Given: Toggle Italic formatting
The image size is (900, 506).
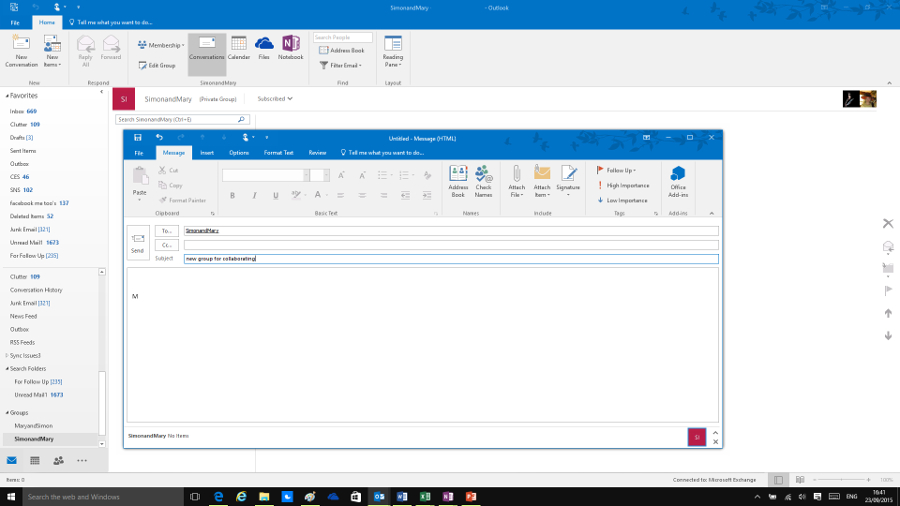Looking at the screenshot, I should pyautogui.click(x=254, y=196).
